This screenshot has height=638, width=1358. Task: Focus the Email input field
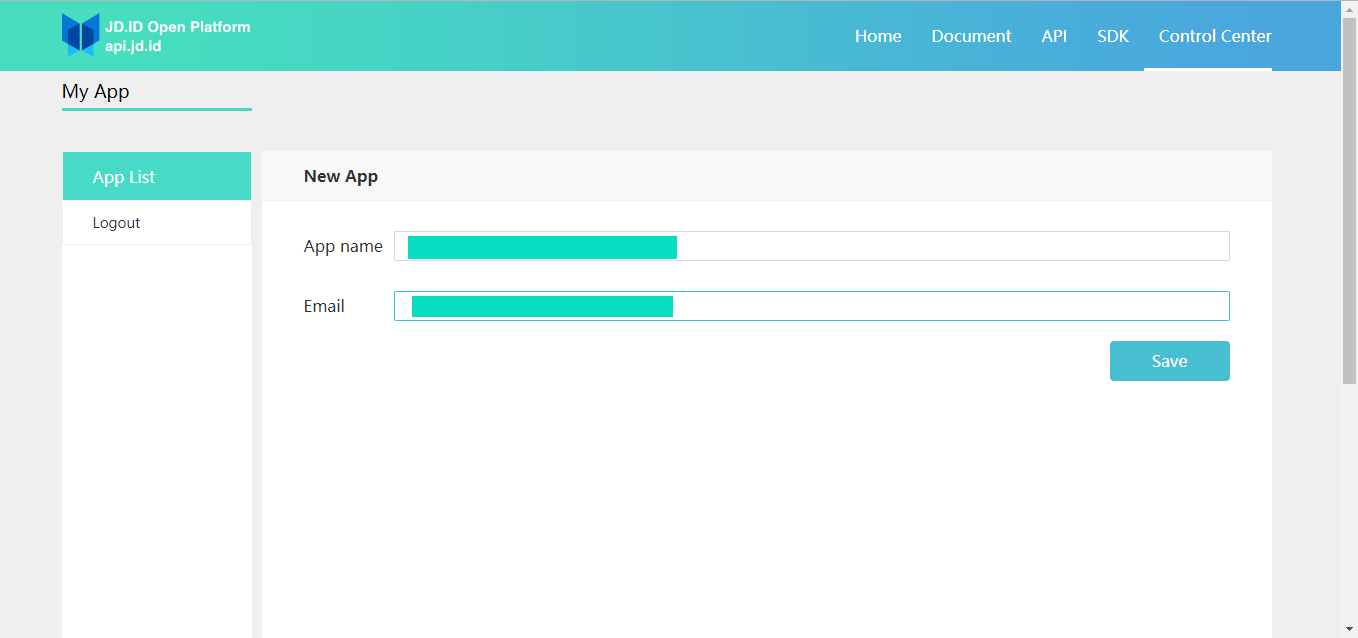(x=812, y=306)
